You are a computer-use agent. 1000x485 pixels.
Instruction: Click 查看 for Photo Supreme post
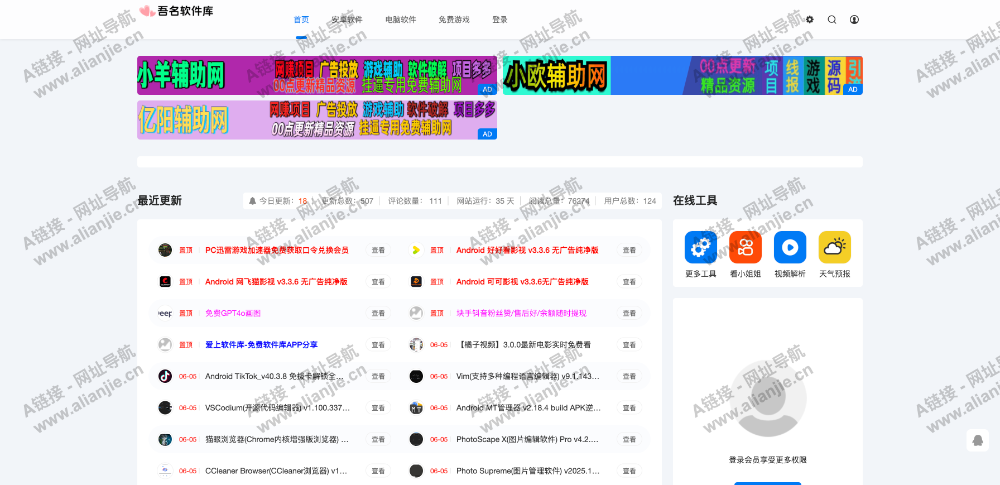(629, 471)
